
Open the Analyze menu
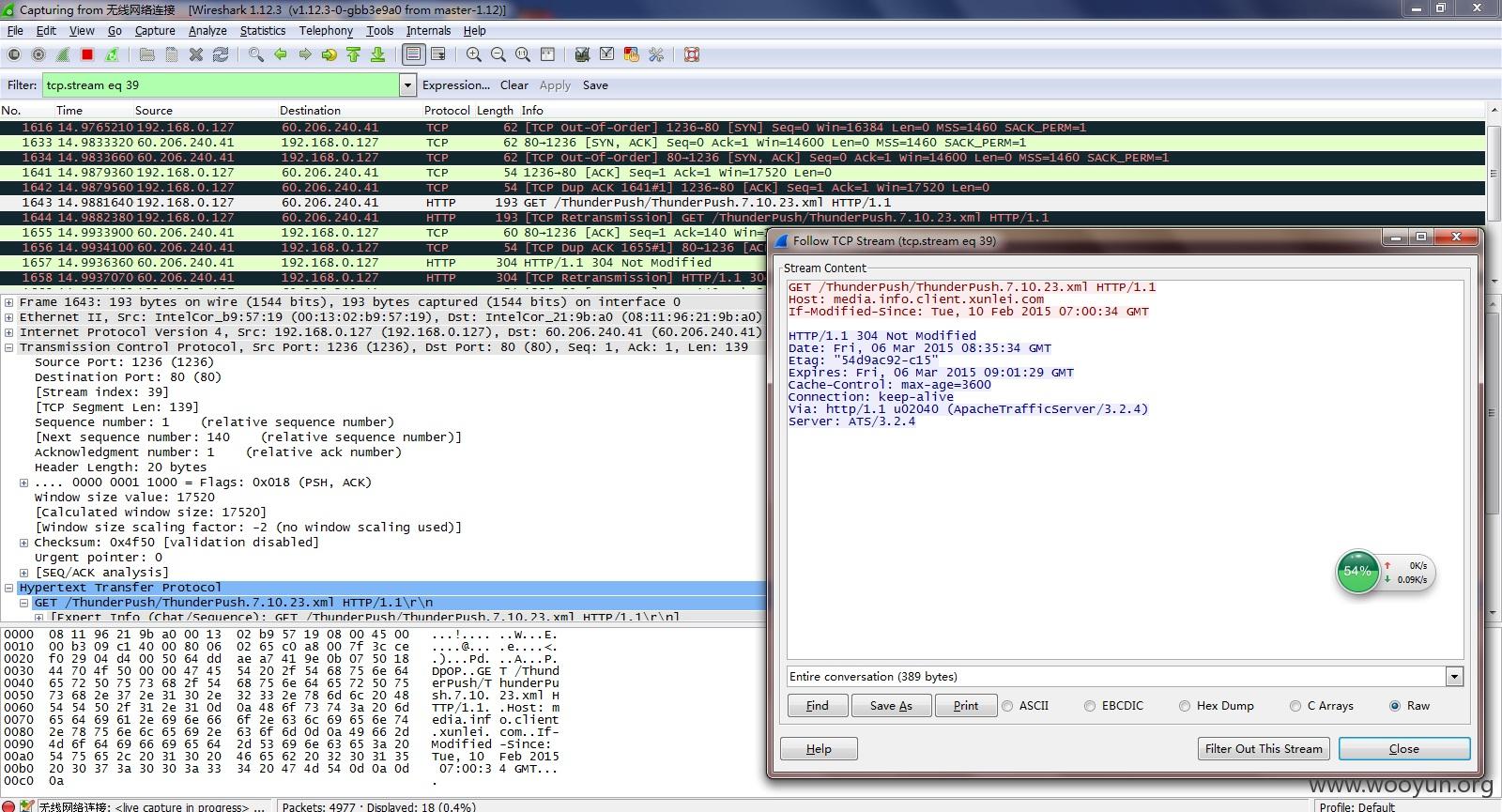(207, 30)
